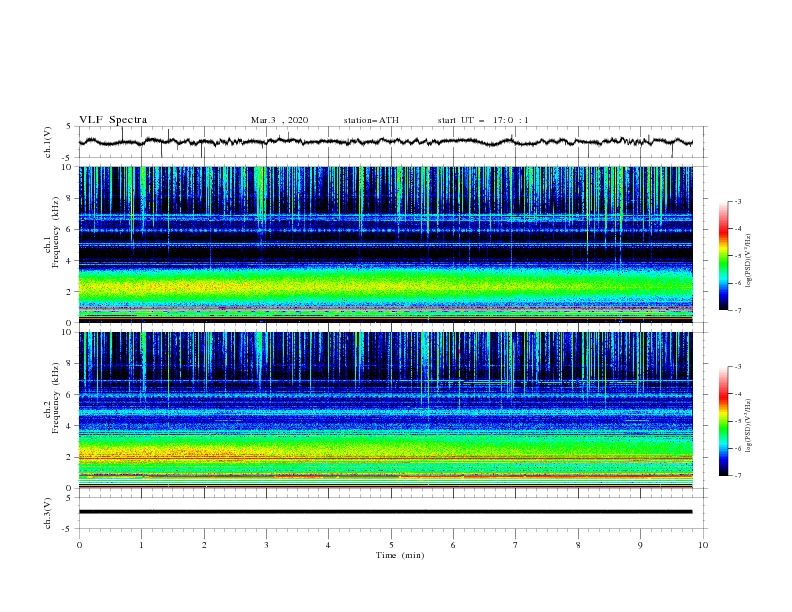Screen dimensions: 792x612
Task: Click the "VLF Spectra" plot title
Action: pyautogui.click(x=113, y=120)
